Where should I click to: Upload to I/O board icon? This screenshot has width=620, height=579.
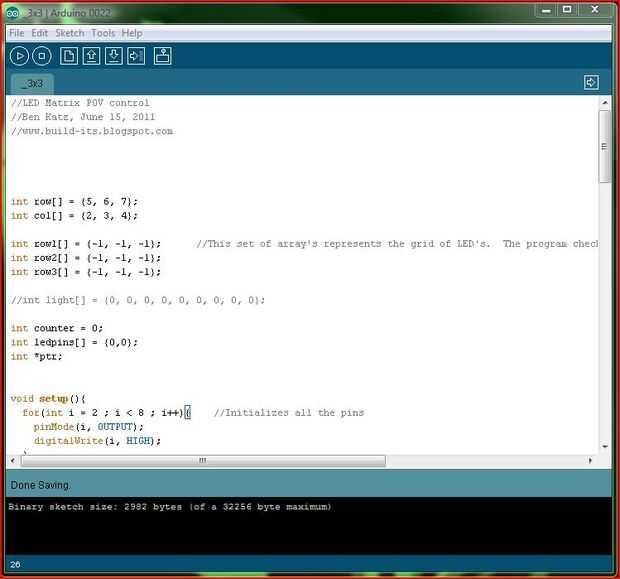(x=136, y=56)
